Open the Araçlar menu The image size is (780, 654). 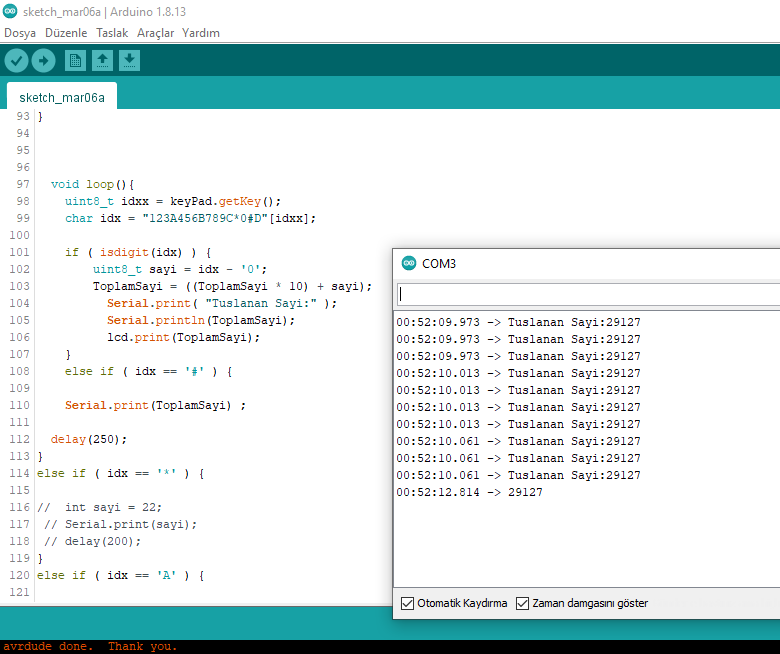(x=155, y=33)
